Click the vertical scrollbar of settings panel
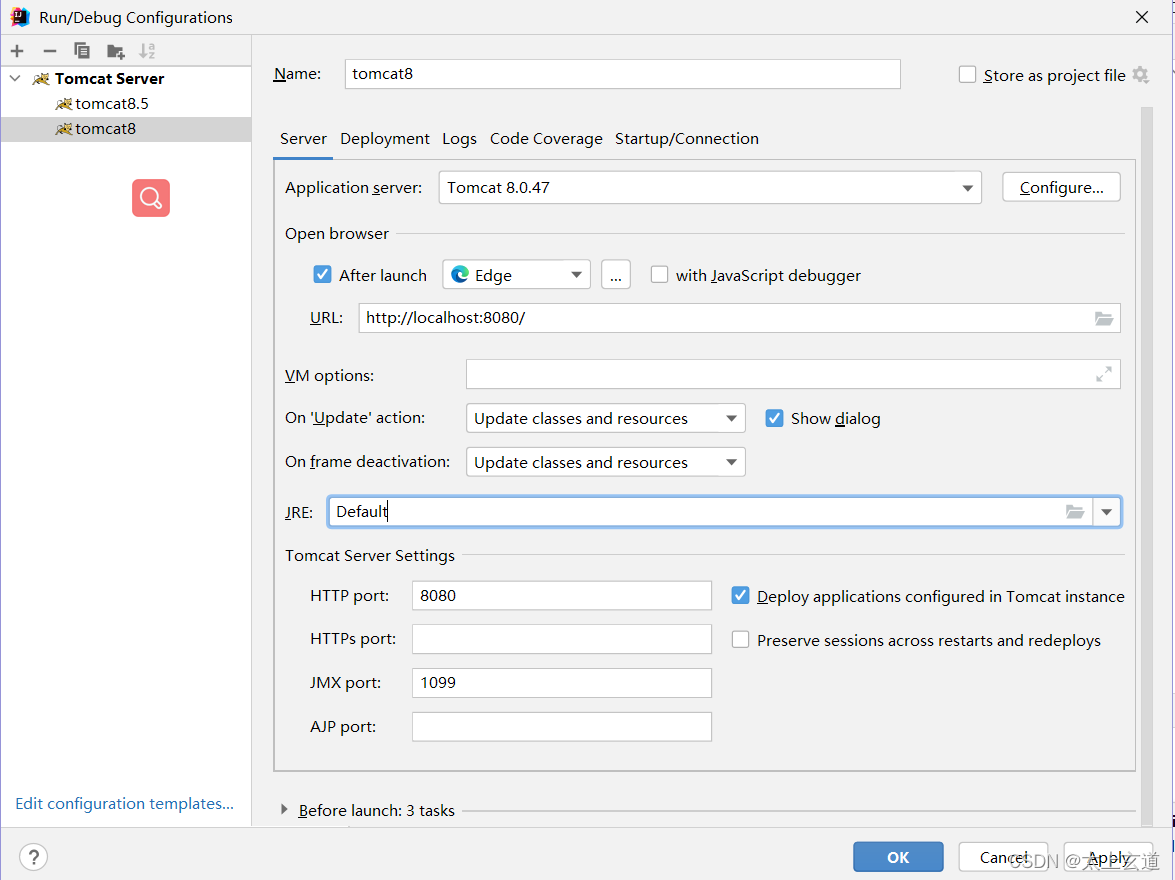 (x=1147, y=465)
